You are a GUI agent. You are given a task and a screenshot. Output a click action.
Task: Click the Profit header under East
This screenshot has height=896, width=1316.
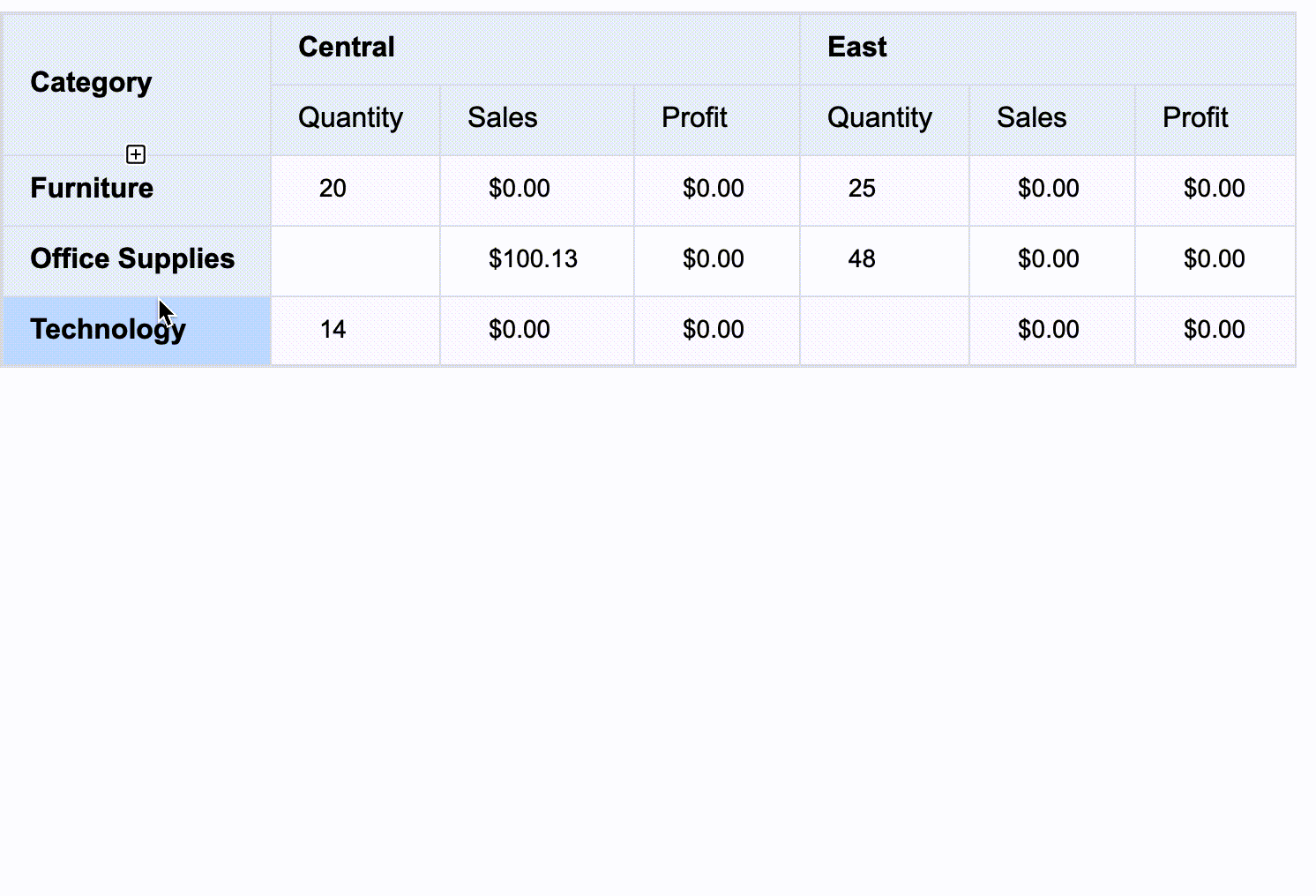tap(1195, 118)
